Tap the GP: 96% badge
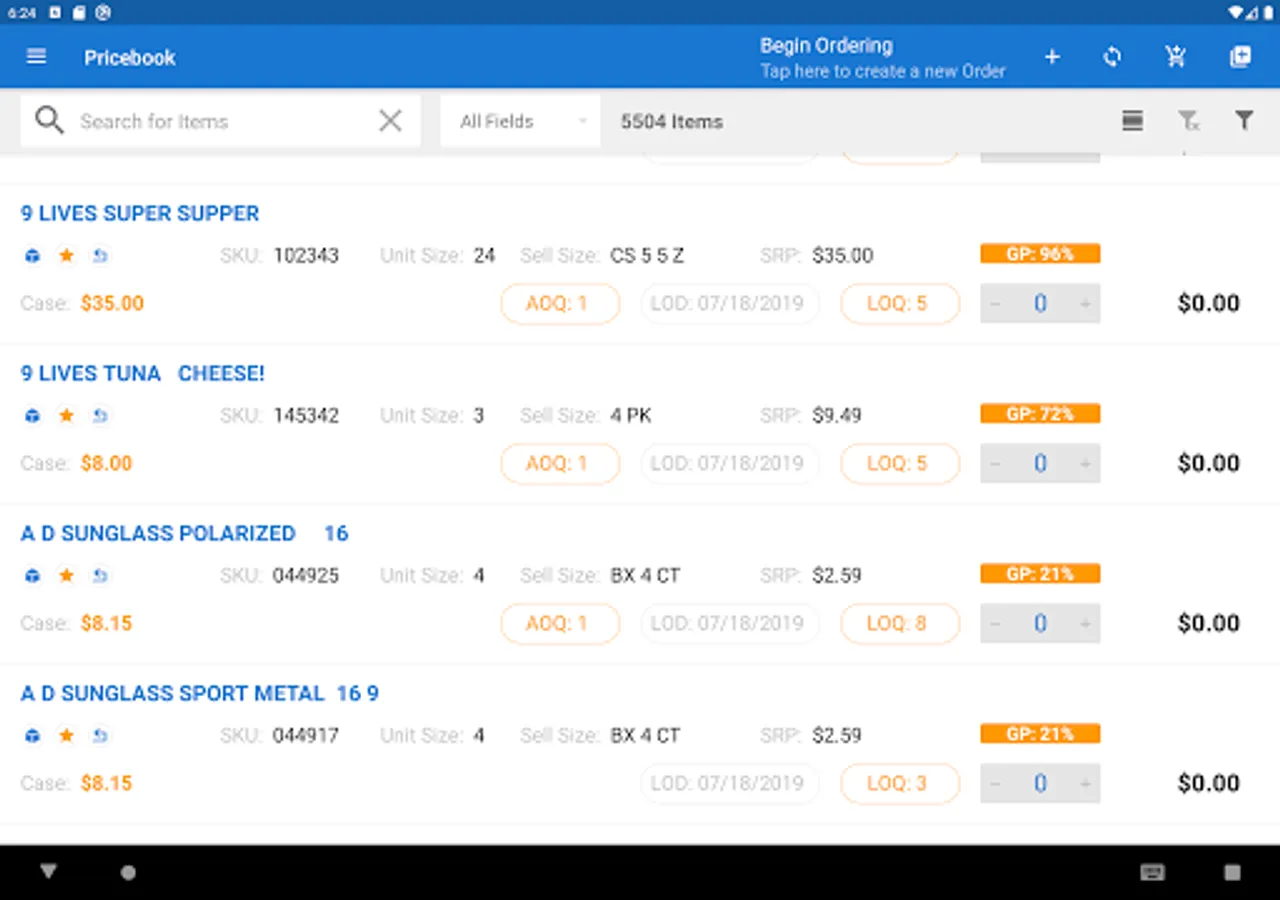This screenshot has width=1280, height=900. point(1040,254)
